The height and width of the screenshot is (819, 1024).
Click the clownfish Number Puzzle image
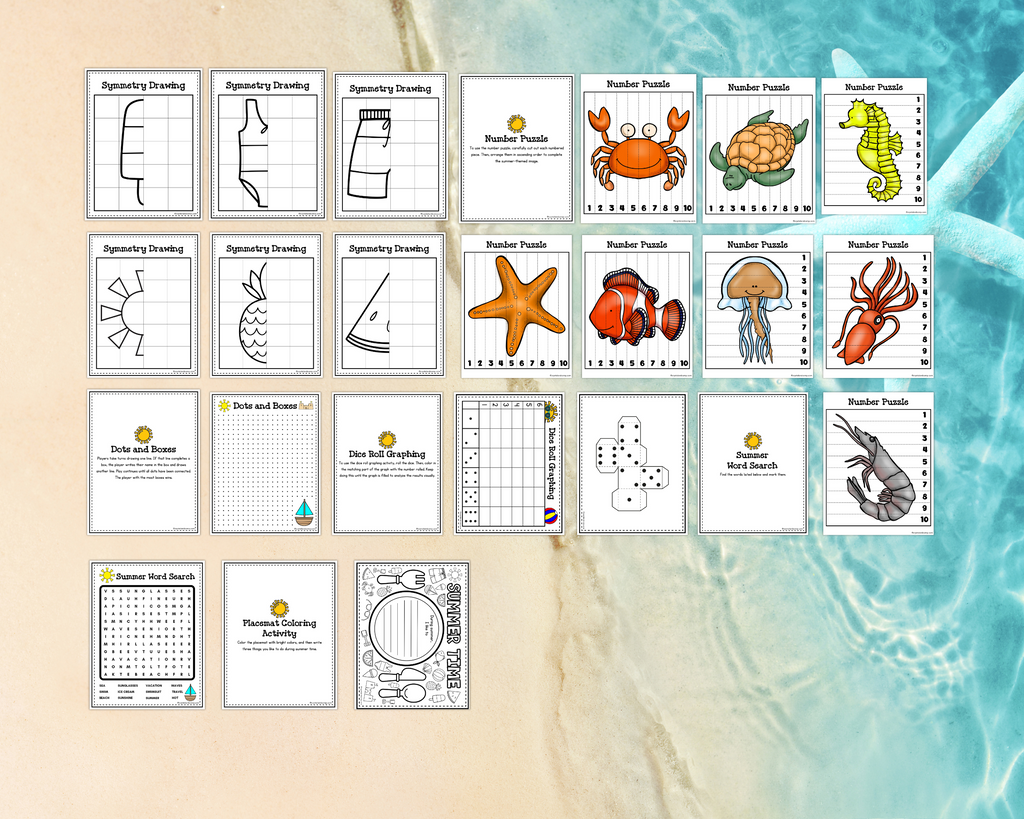click(636, 305)
